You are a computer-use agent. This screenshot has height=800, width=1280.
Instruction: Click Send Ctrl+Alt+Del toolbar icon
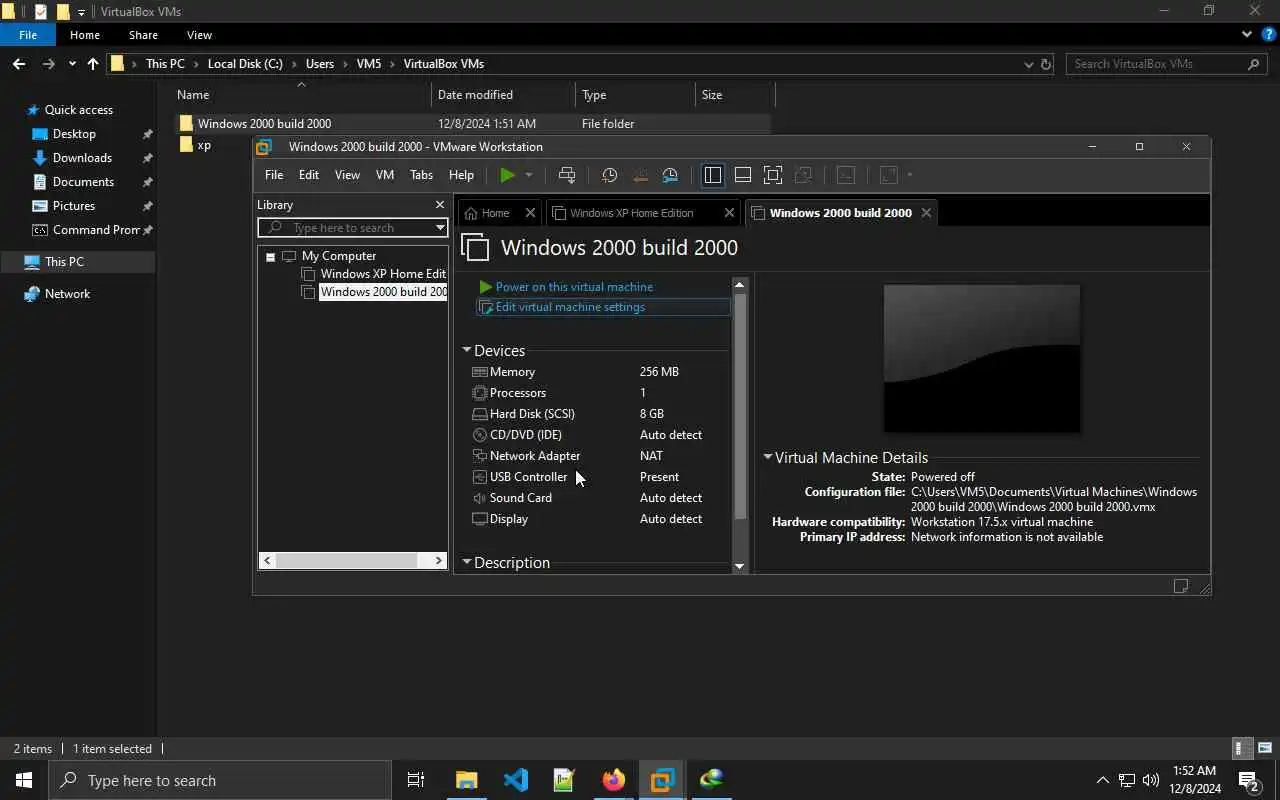(x=567, y=175)
